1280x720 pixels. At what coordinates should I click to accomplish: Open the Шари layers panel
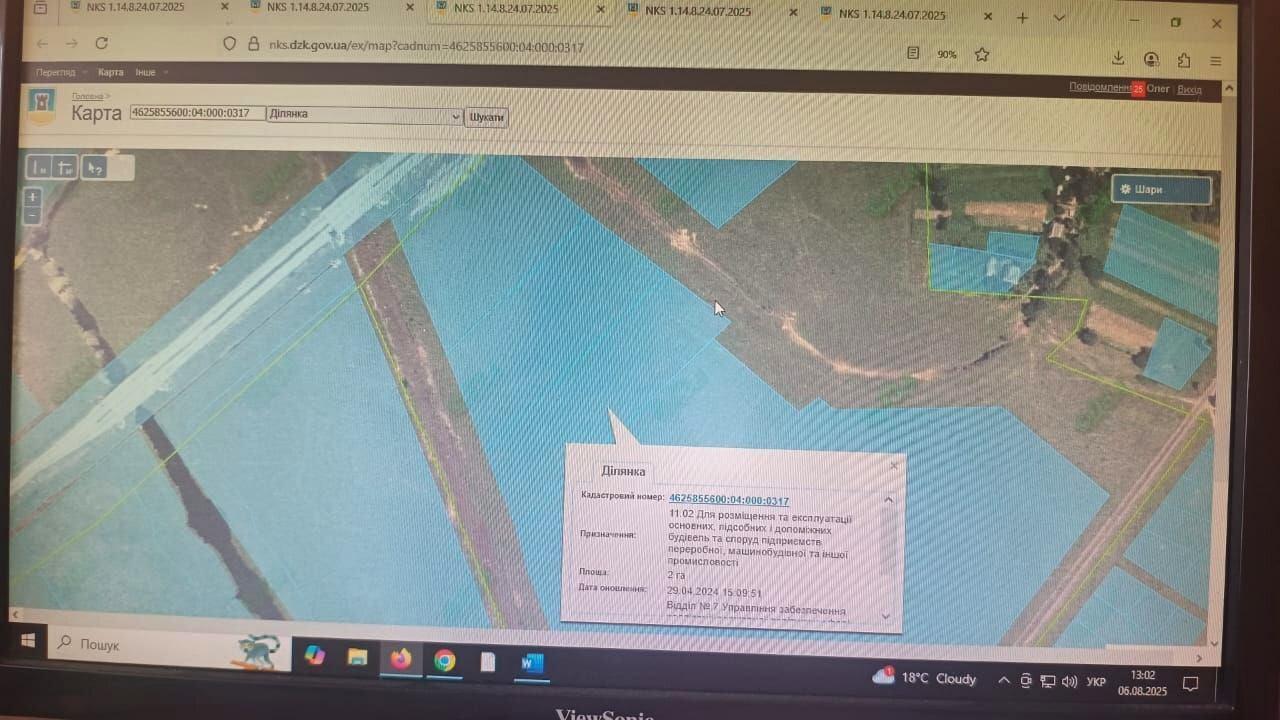coord(1160,189)
